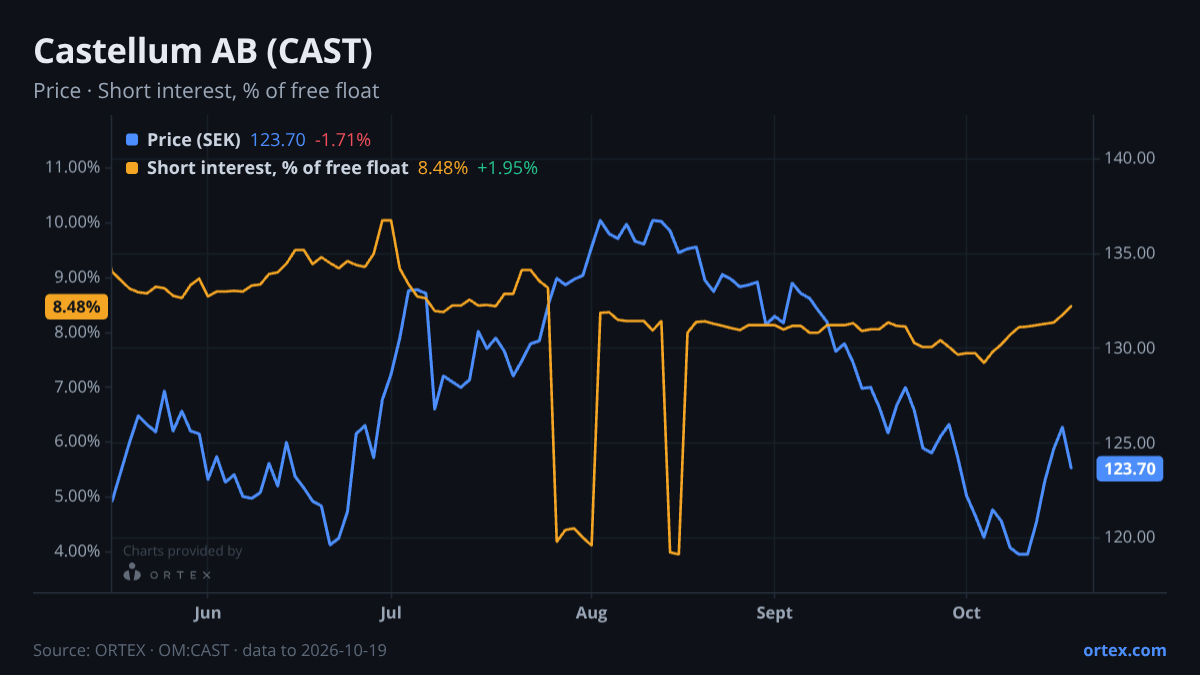The height and width of the screenshot is (675, 1200).
Task: Click the ORTEX logo icon in chart
Action: coord(132,574)
